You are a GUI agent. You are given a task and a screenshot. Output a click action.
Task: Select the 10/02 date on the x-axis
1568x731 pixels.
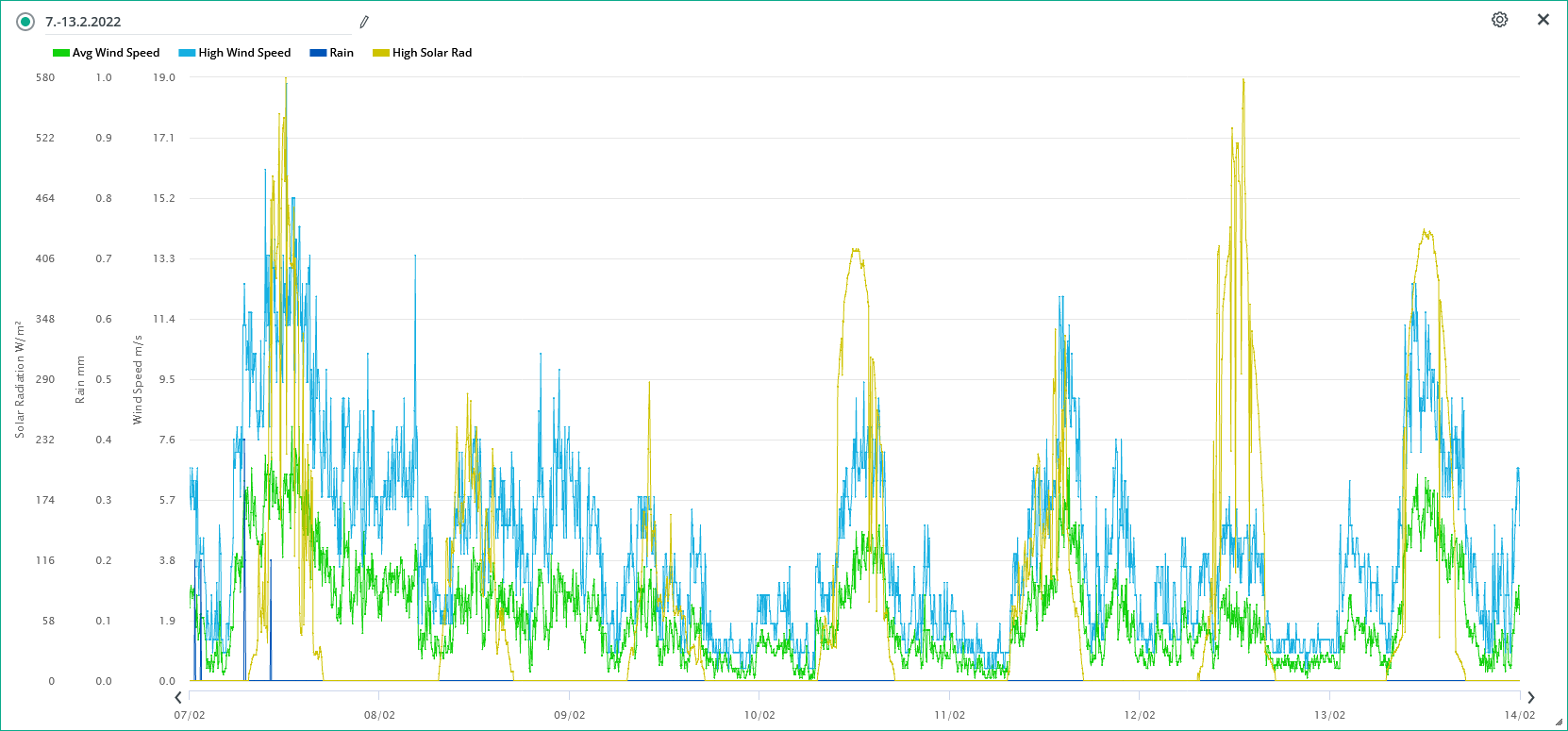759,715
